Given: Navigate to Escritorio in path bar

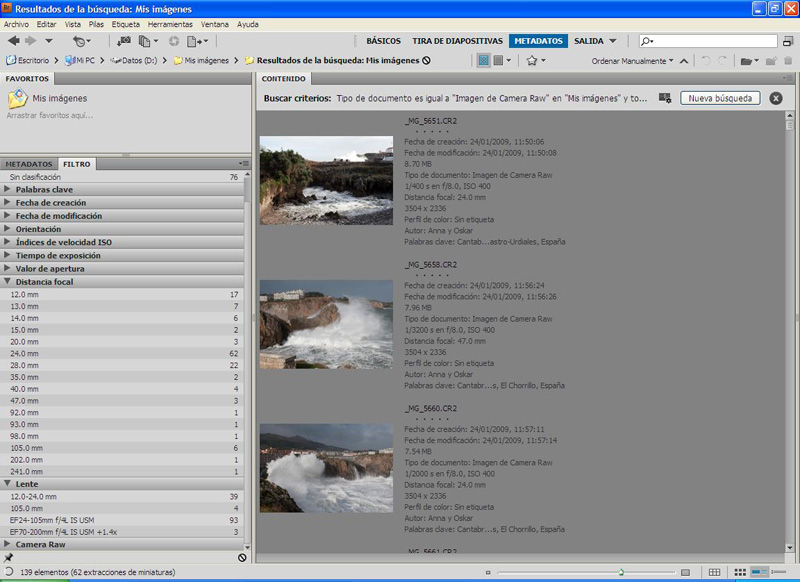Looking at the screenshot, I should 29,60.
